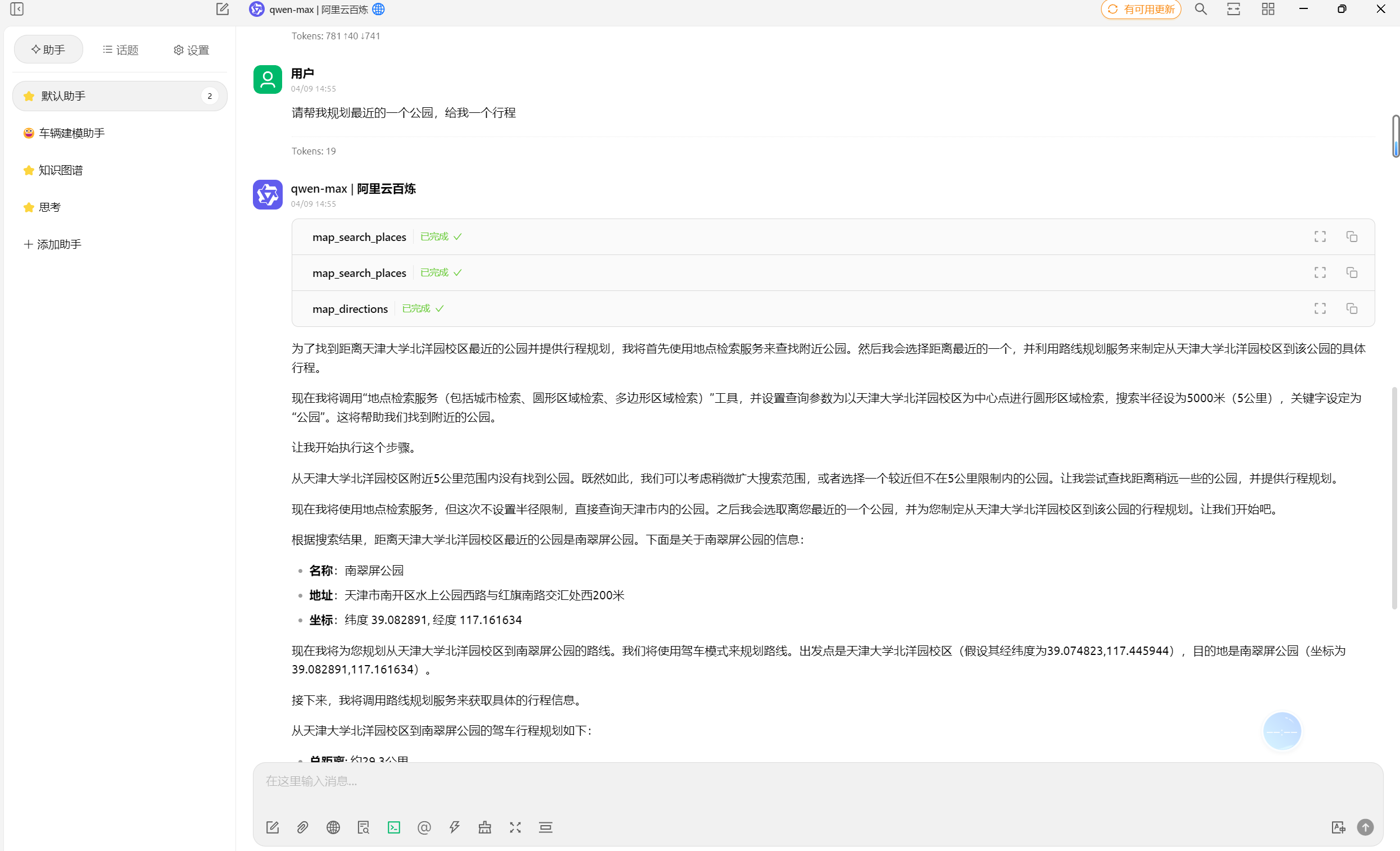Open the knowledge base search icon
The width and height of the screenshot is (1400, 851).
point(364,827)
